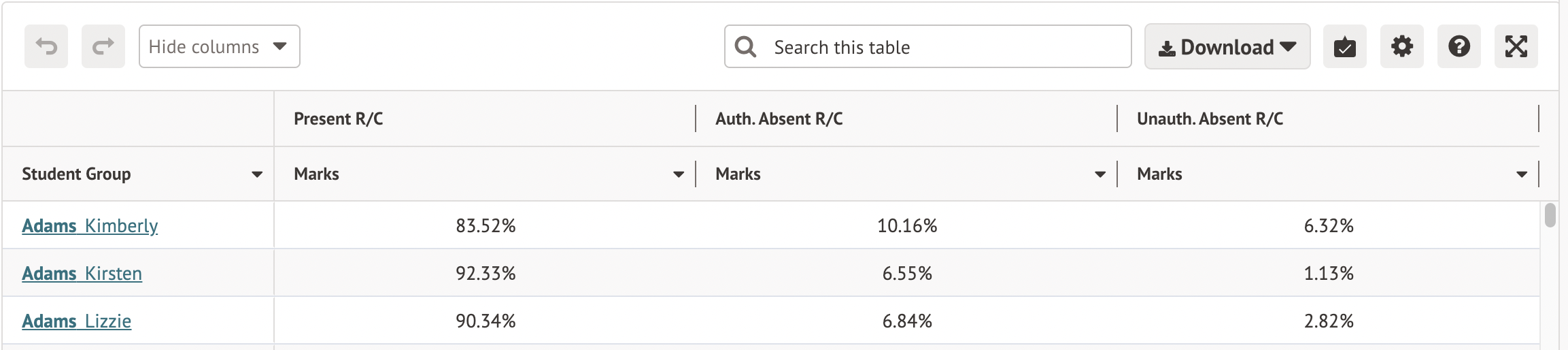This screenshot has height=350, width=1568.
Task: Select the Present R/C column header
Action: point(339,118)
